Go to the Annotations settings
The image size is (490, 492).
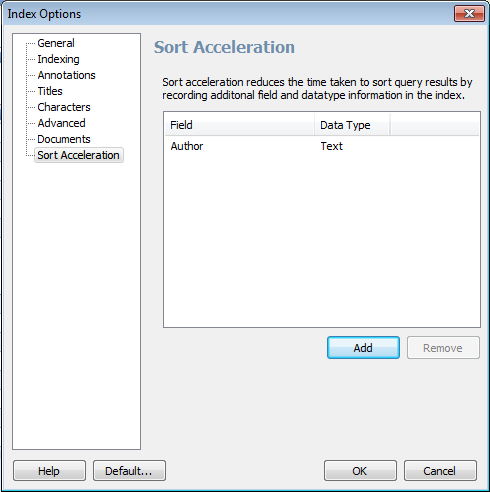66,75
